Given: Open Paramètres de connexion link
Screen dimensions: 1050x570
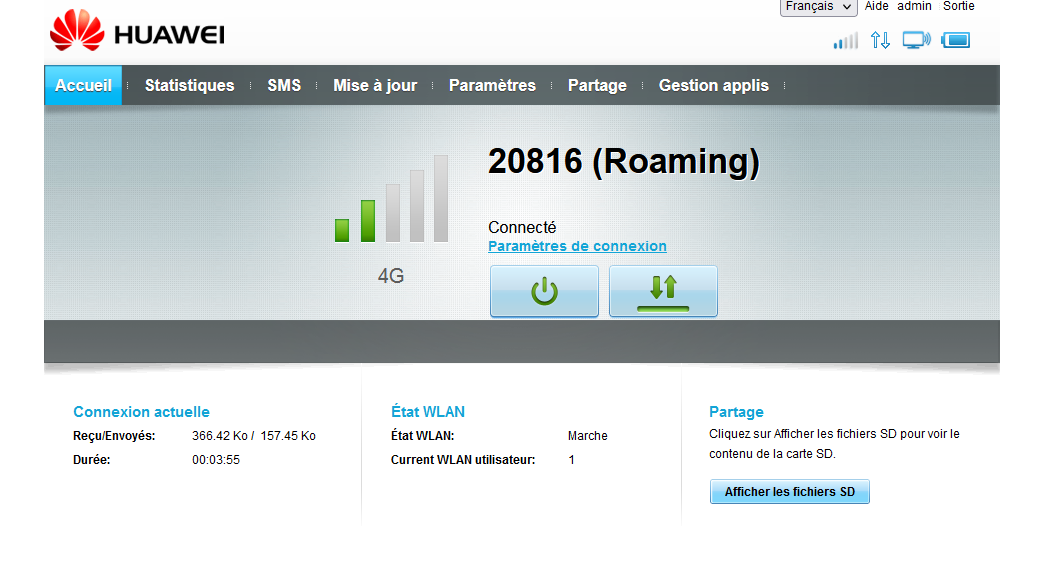Looking at the screenshot, I should tap(577, 246).
